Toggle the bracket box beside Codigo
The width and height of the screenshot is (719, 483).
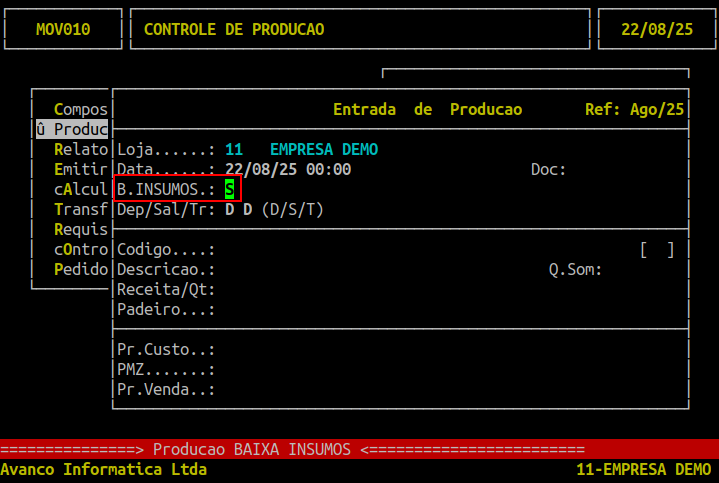click(656, 249)
